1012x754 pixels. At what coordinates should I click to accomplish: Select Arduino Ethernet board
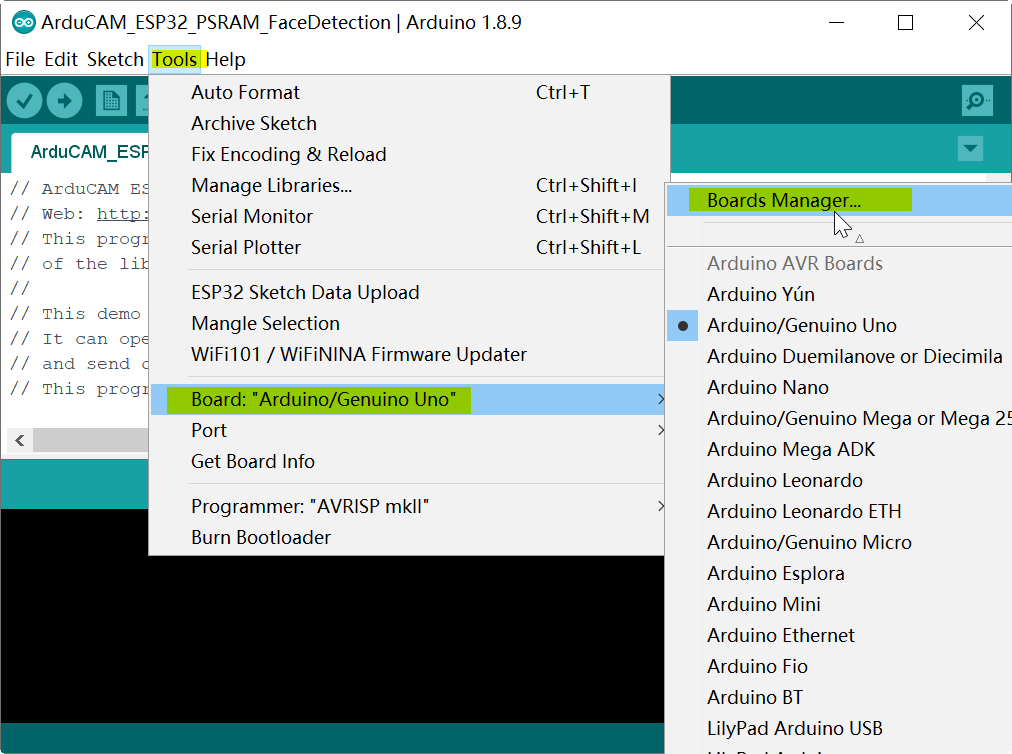coord(839,635)
